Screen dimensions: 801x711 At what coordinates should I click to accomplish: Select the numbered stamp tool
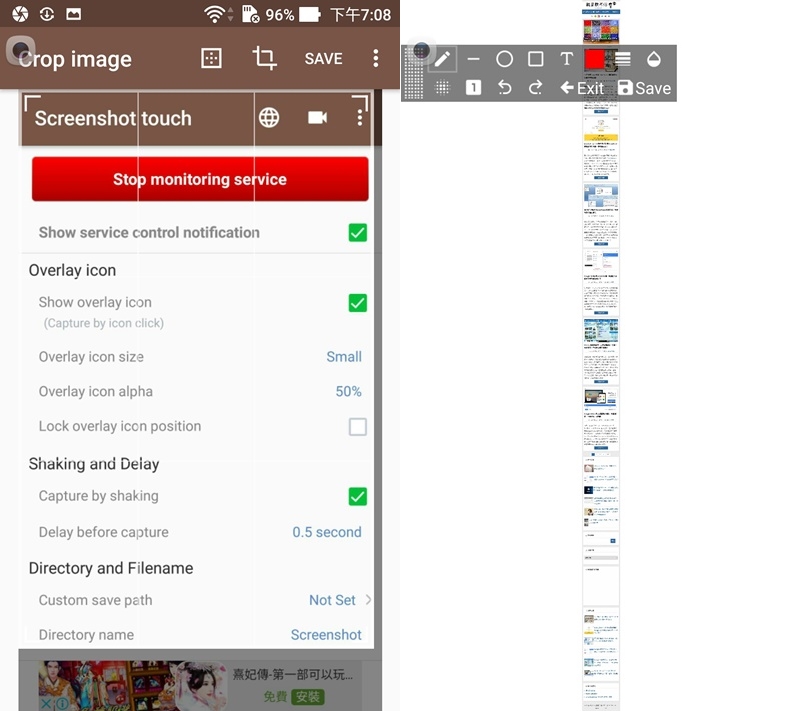click(474, 88)
